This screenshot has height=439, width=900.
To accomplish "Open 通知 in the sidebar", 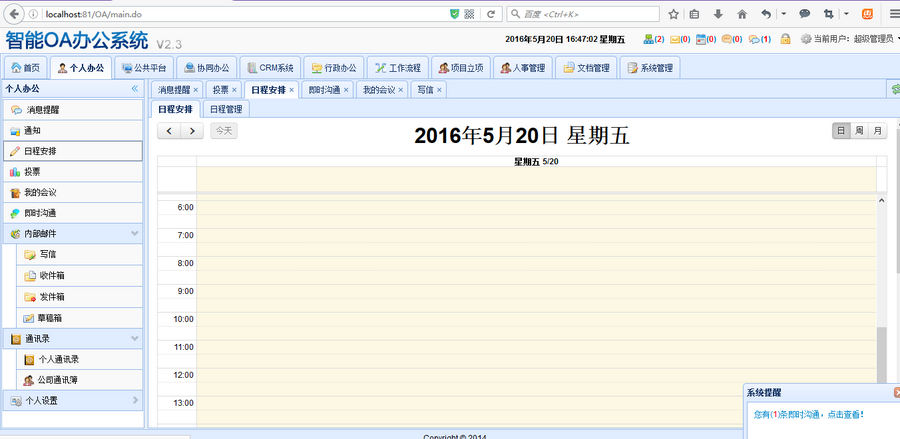I will point(72,131).
